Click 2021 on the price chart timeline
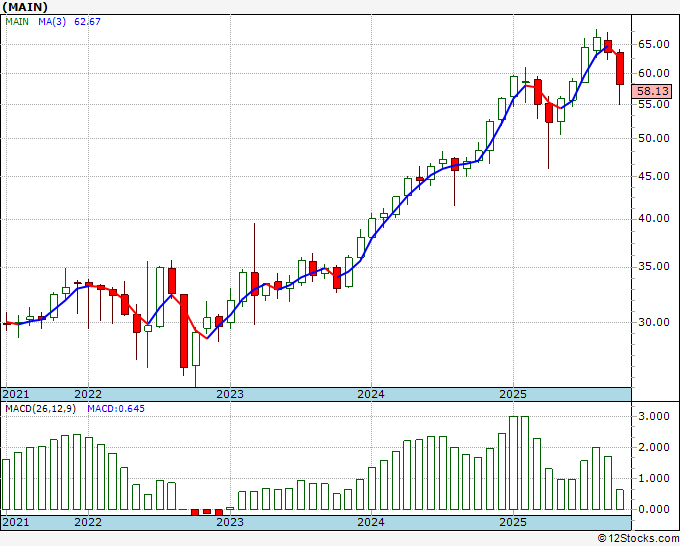The height and width of the screenshot is (546, 680). tap(16, 394)
